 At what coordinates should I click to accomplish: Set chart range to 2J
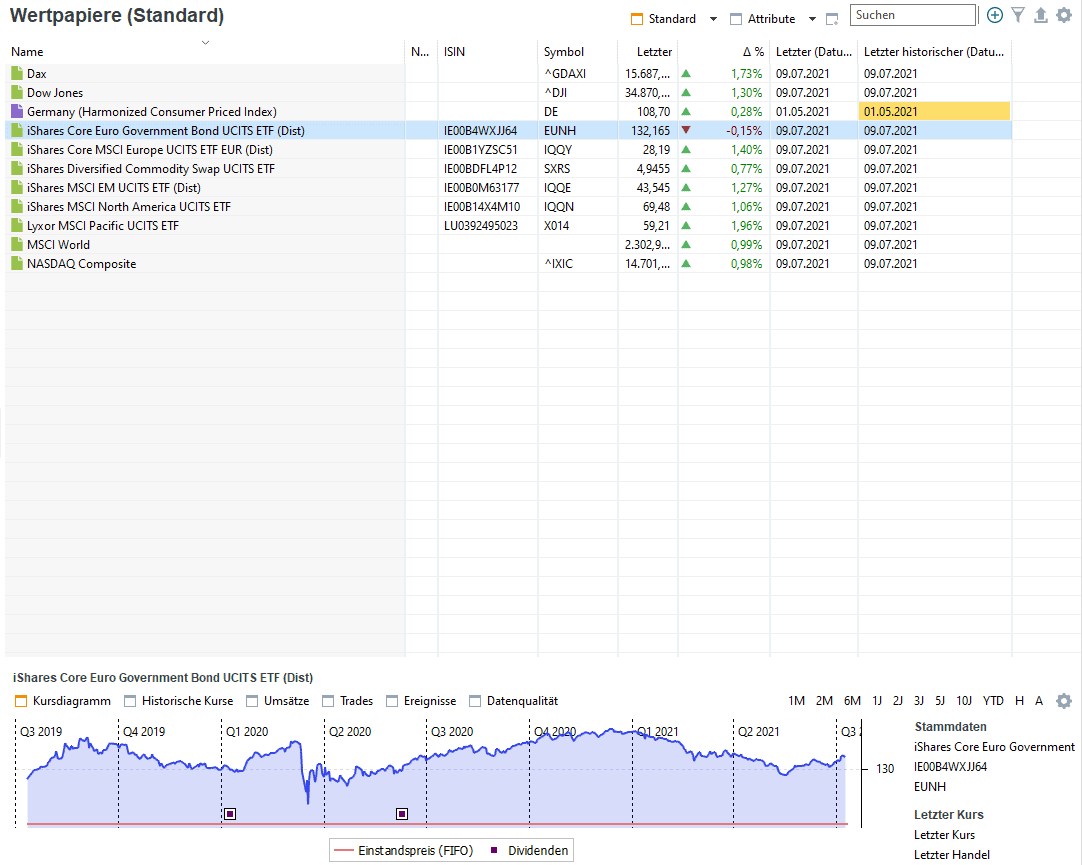(x=898, y=701)
